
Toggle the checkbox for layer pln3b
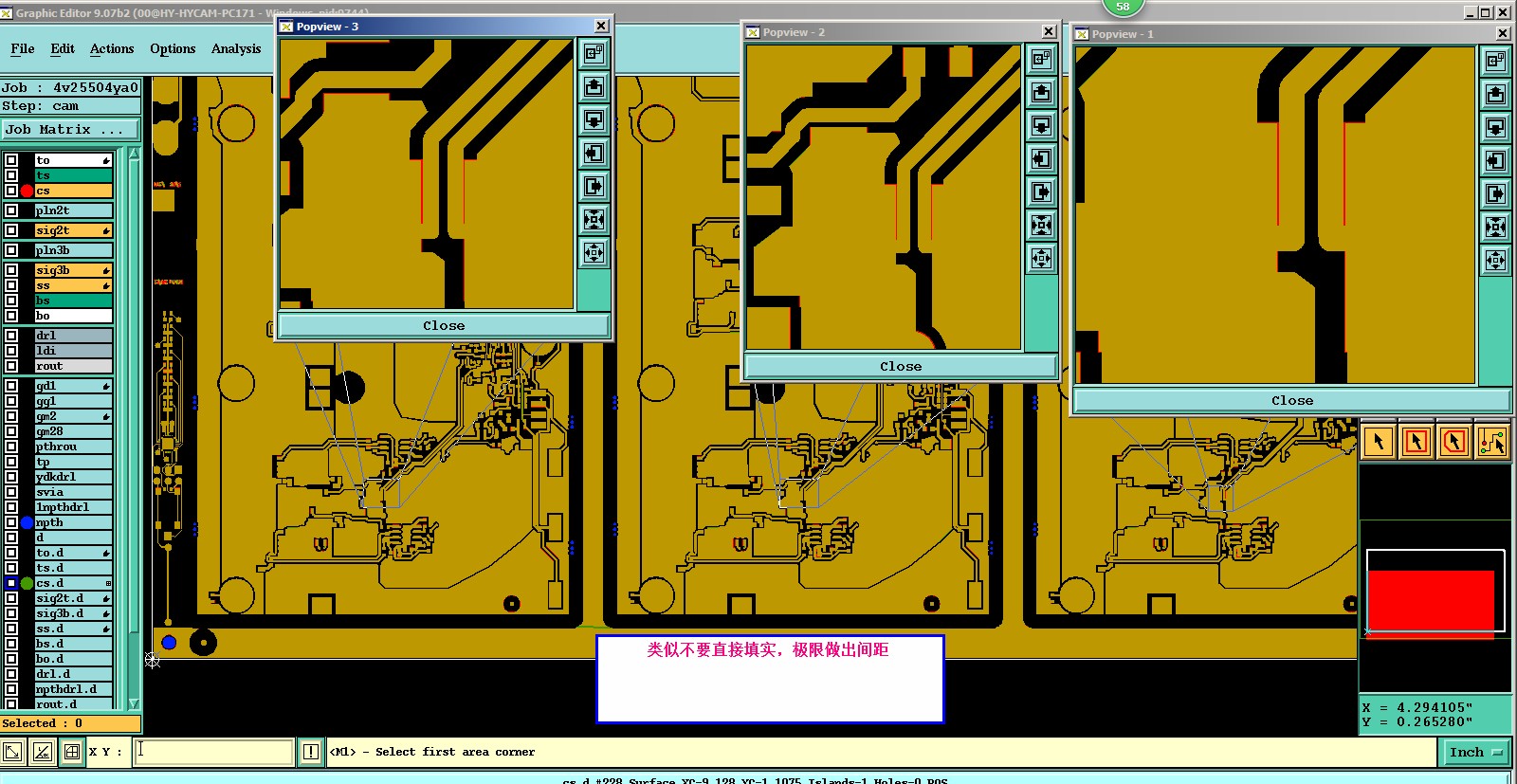tap(11, 250)
